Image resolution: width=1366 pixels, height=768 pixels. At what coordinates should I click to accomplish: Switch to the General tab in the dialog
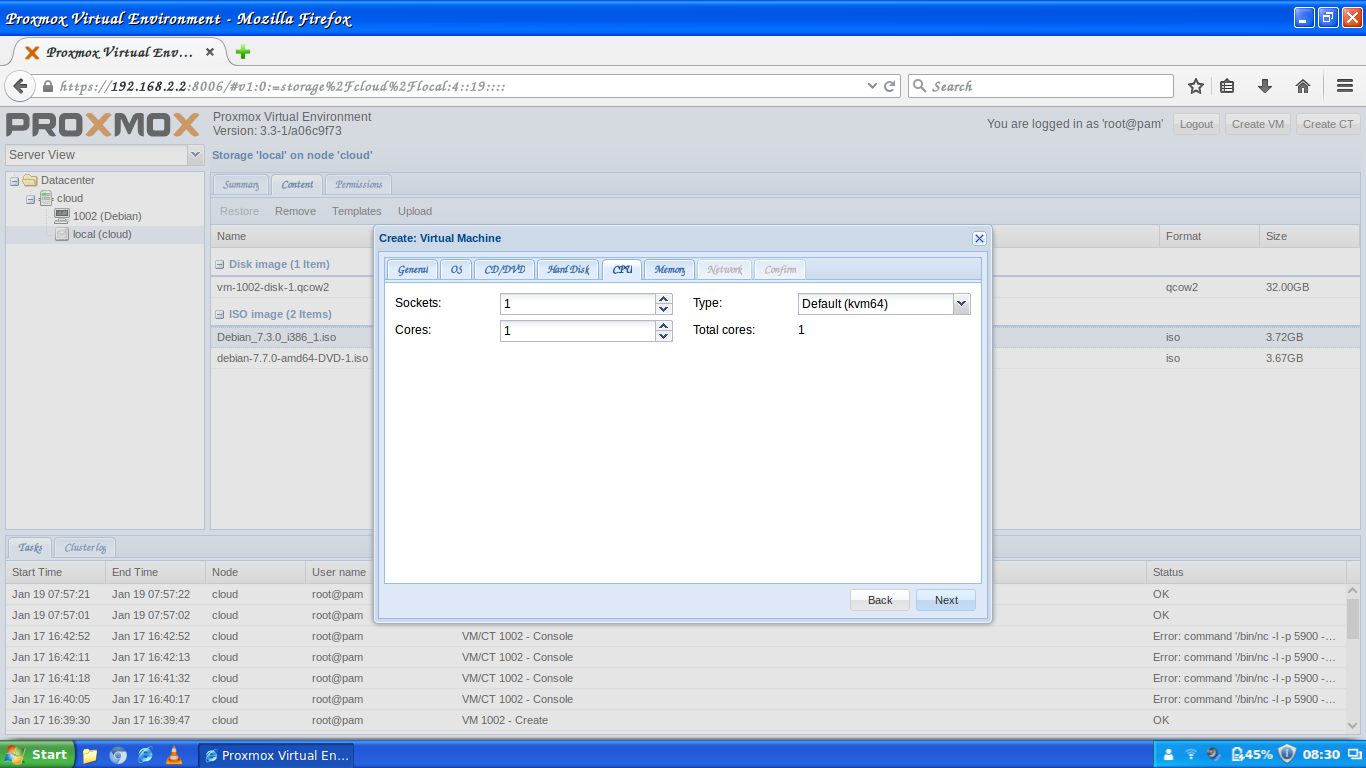click(x=413, y=270)
